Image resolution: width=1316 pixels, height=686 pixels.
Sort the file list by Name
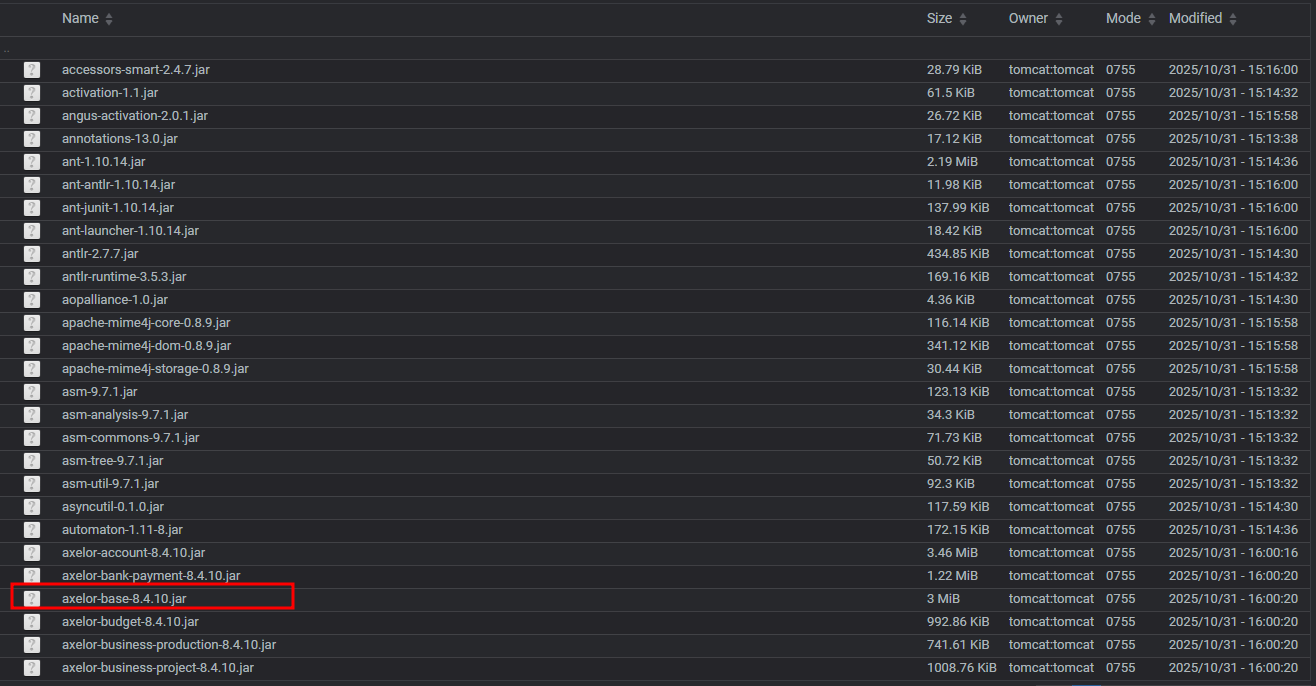point(80,18)
